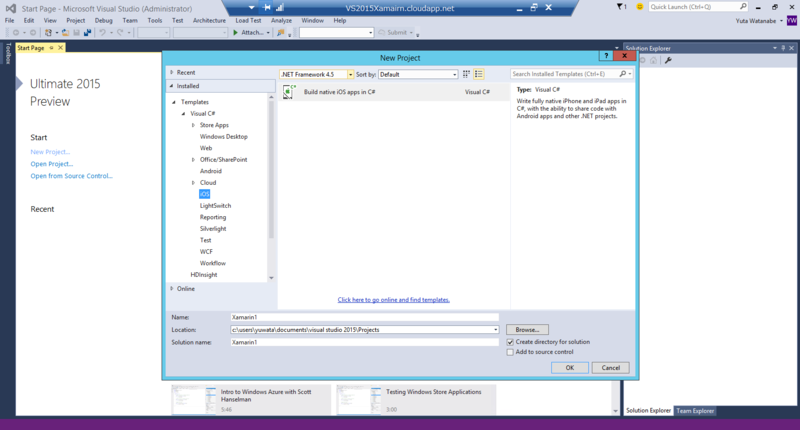The image size is (800, 430).
Task: Click the Browse... button
Action: pos(528,330)
